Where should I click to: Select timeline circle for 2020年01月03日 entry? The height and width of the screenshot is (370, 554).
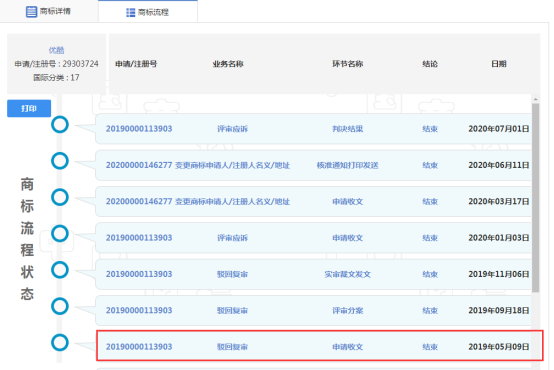click(60, 234)
